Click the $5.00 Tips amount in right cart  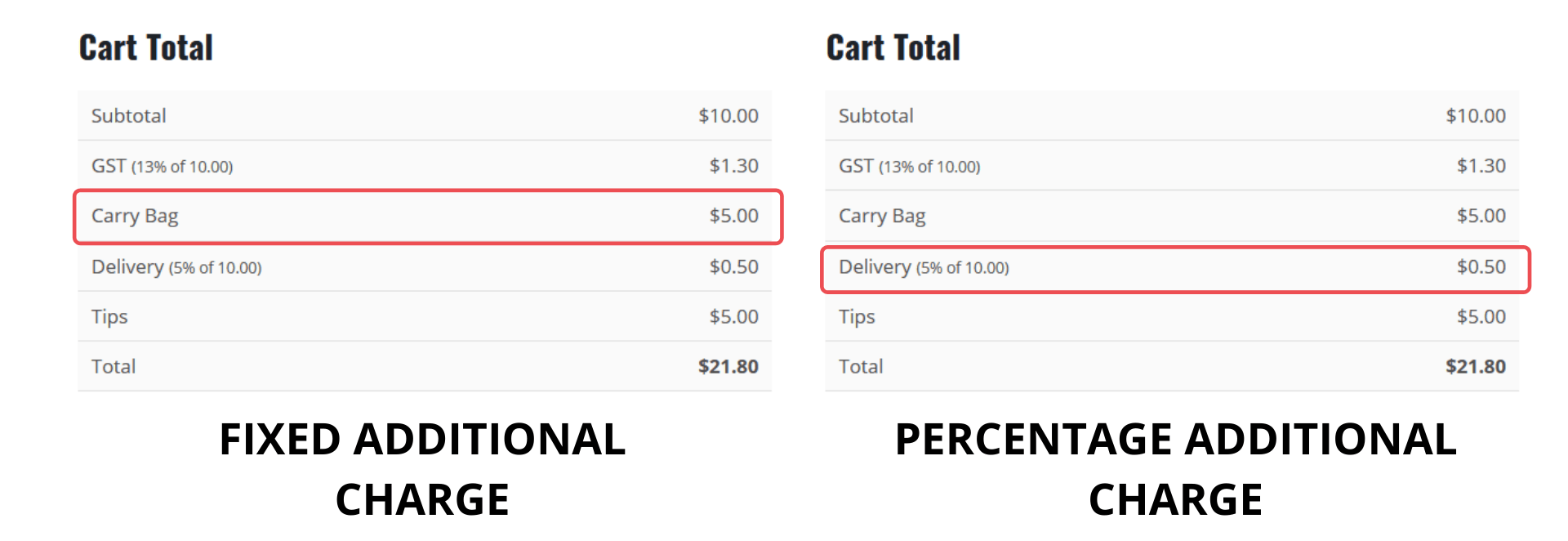(x=1481, y=316)
